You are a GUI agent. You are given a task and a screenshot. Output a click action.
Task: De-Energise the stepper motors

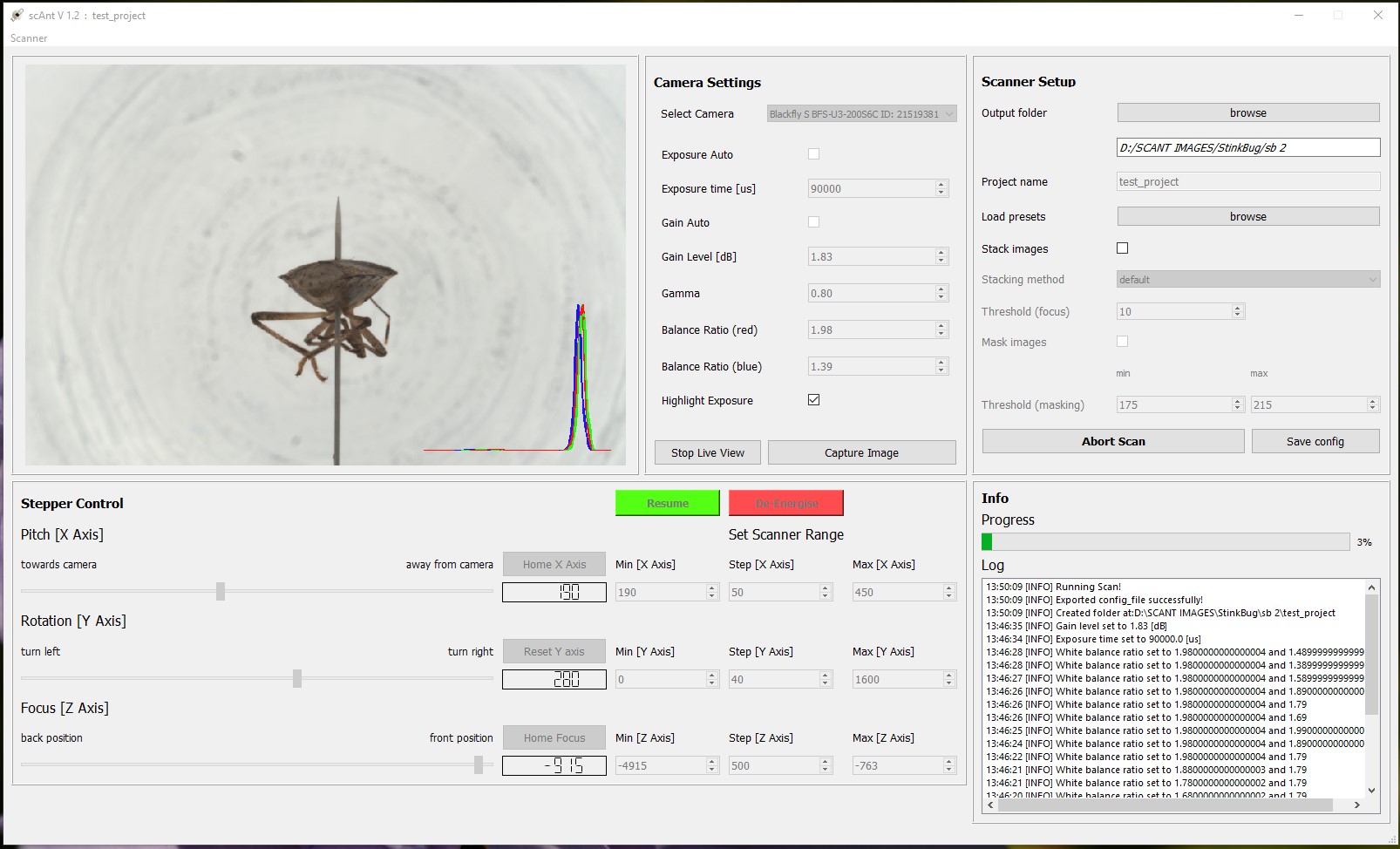click(785, 503)
